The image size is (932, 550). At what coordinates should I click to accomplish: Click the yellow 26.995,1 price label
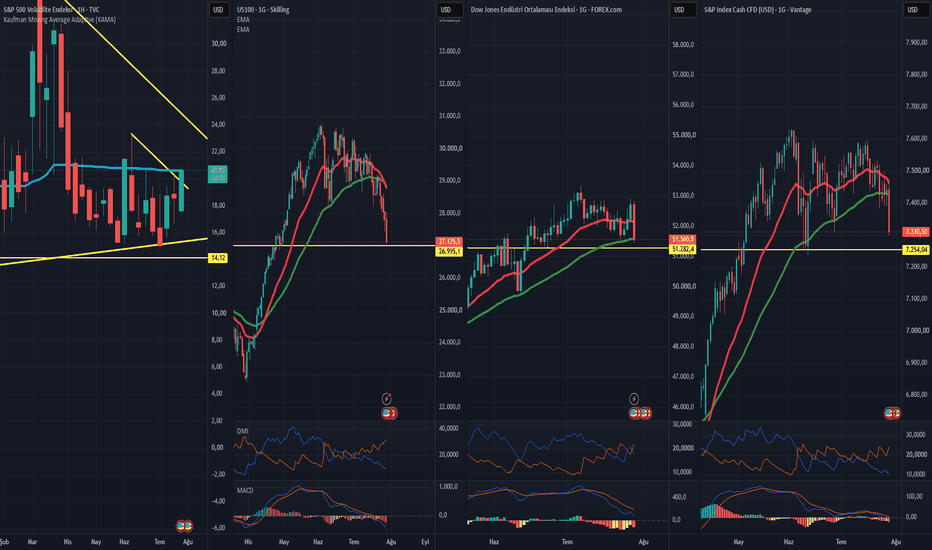(449, 252)
